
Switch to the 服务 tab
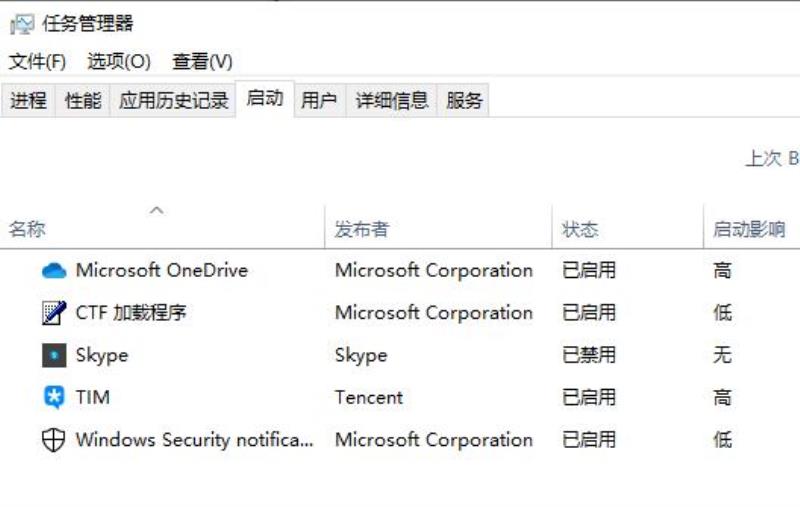pos(463,100)
